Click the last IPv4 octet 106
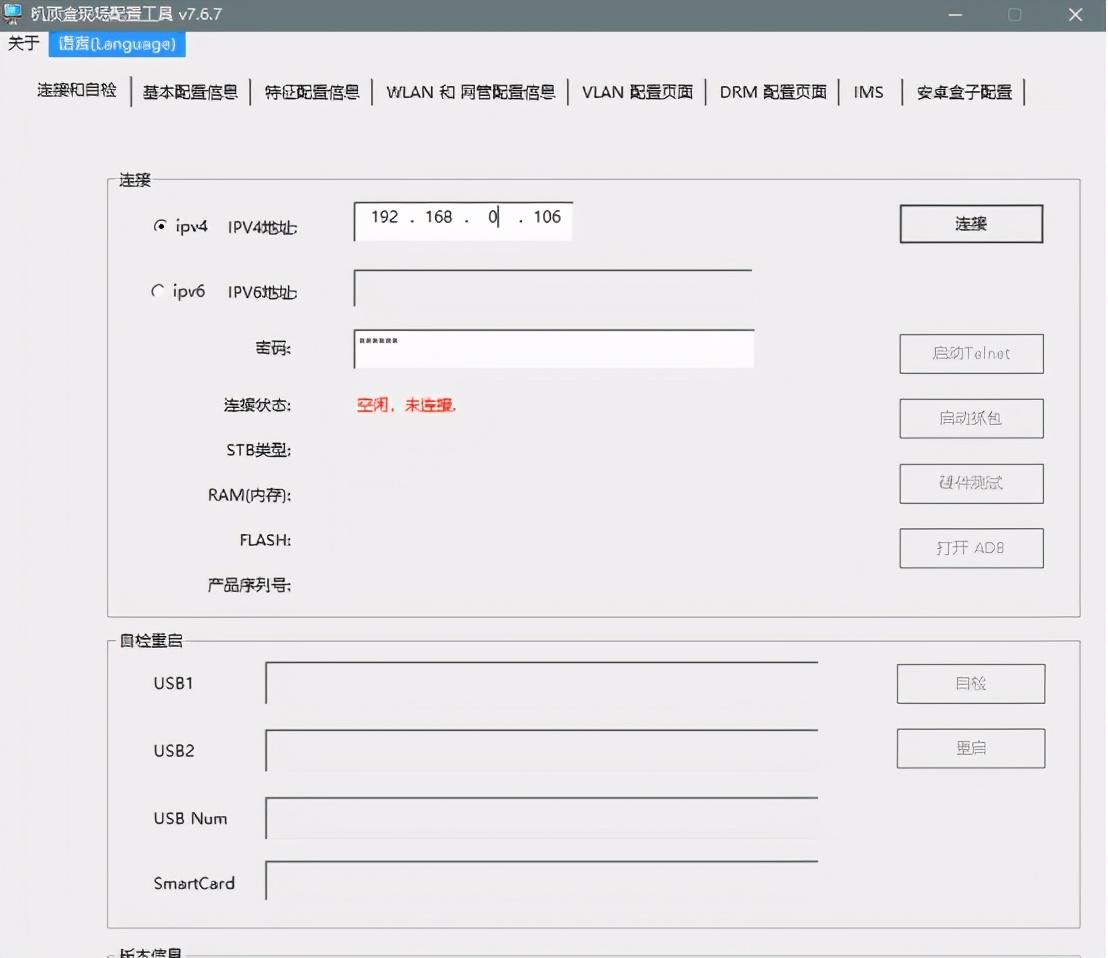 tap(547, 217)
